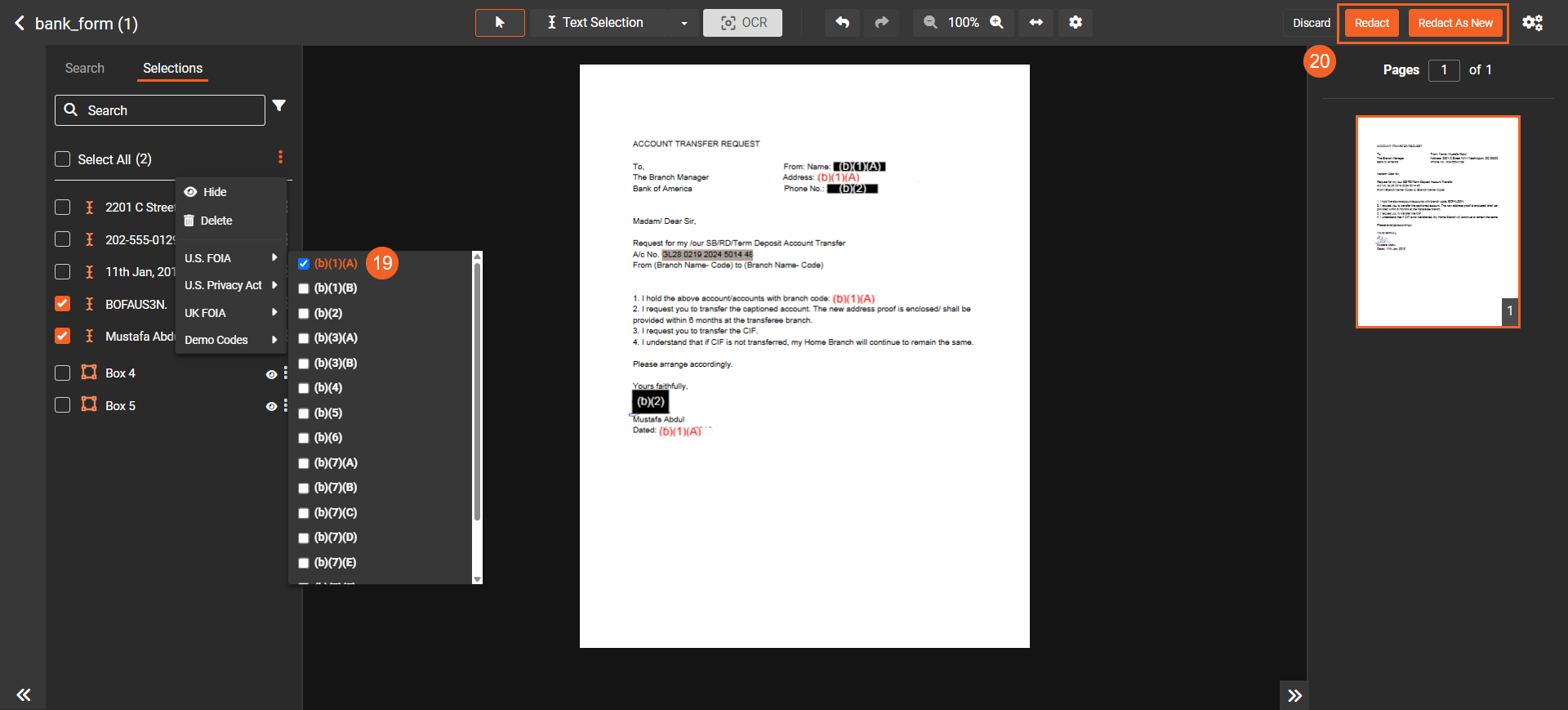The width and height of the screenshot is (1568, 710).
Task: Click the page 1 thumbnail preview
Action: 1437,221
